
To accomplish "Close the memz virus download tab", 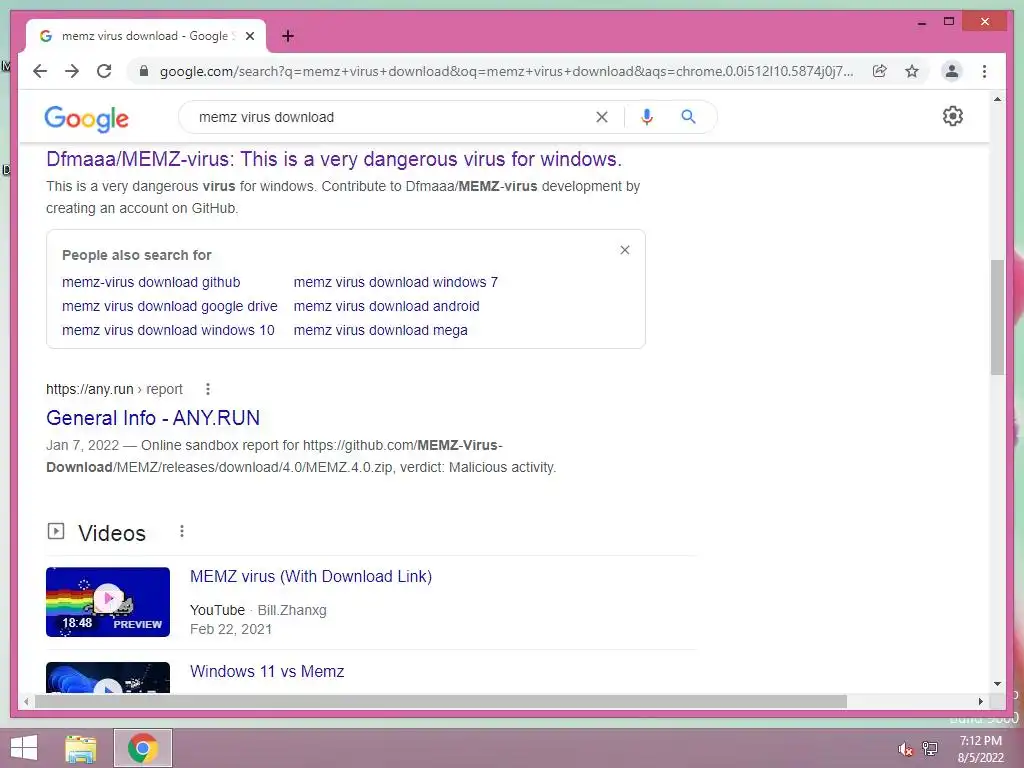I will [x=250, y=36].
